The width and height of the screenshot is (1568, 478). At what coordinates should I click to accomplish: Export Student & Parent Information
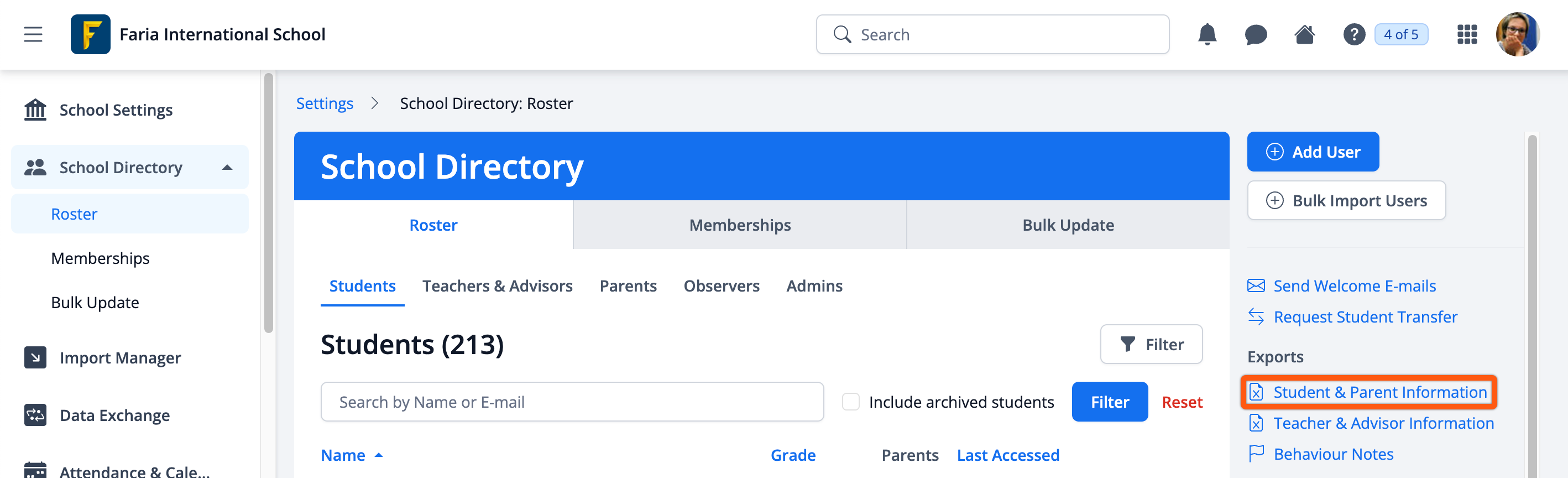[1379, 392]
